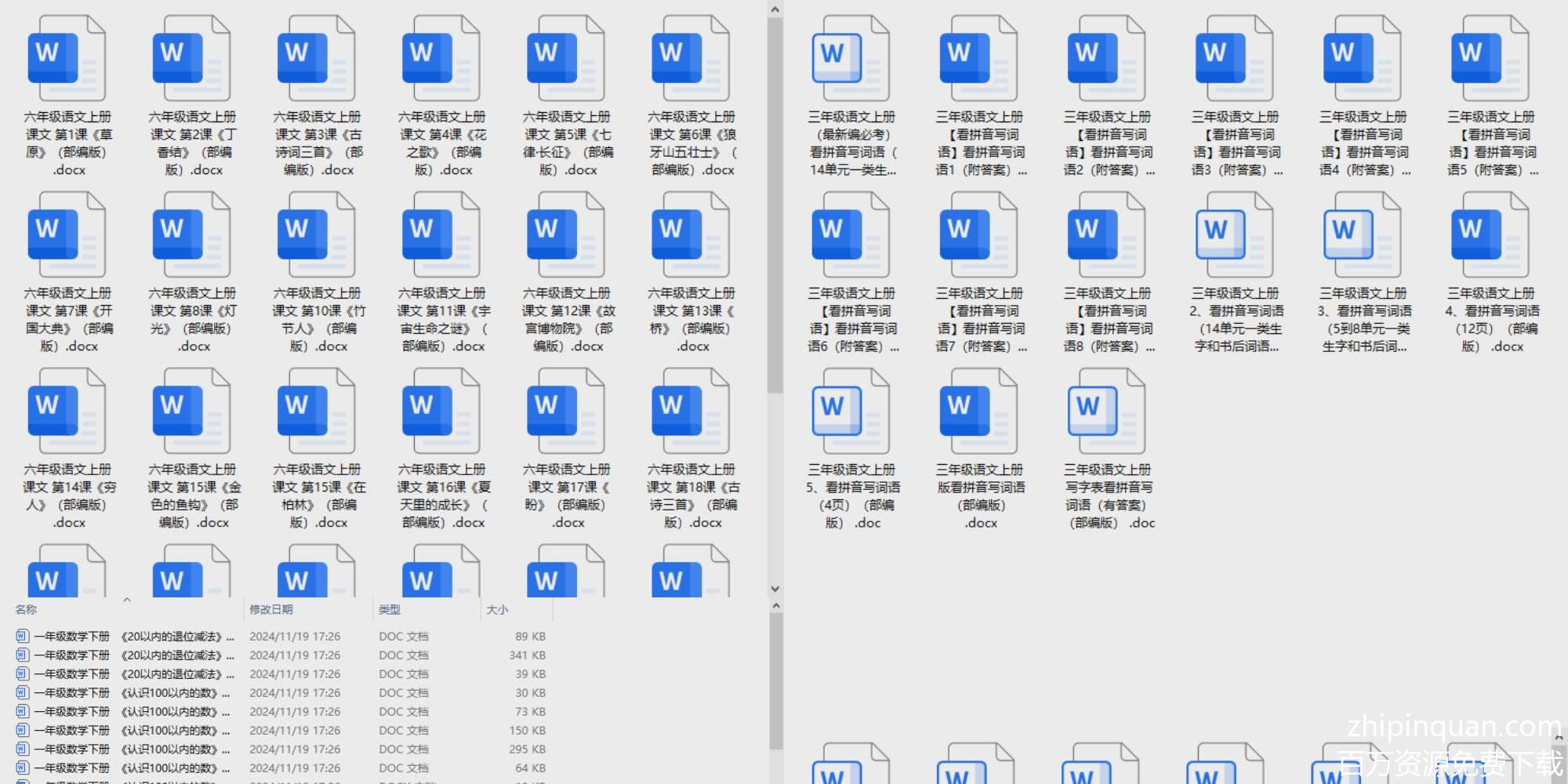Sort the file list by 类型 column

(390, 609)
